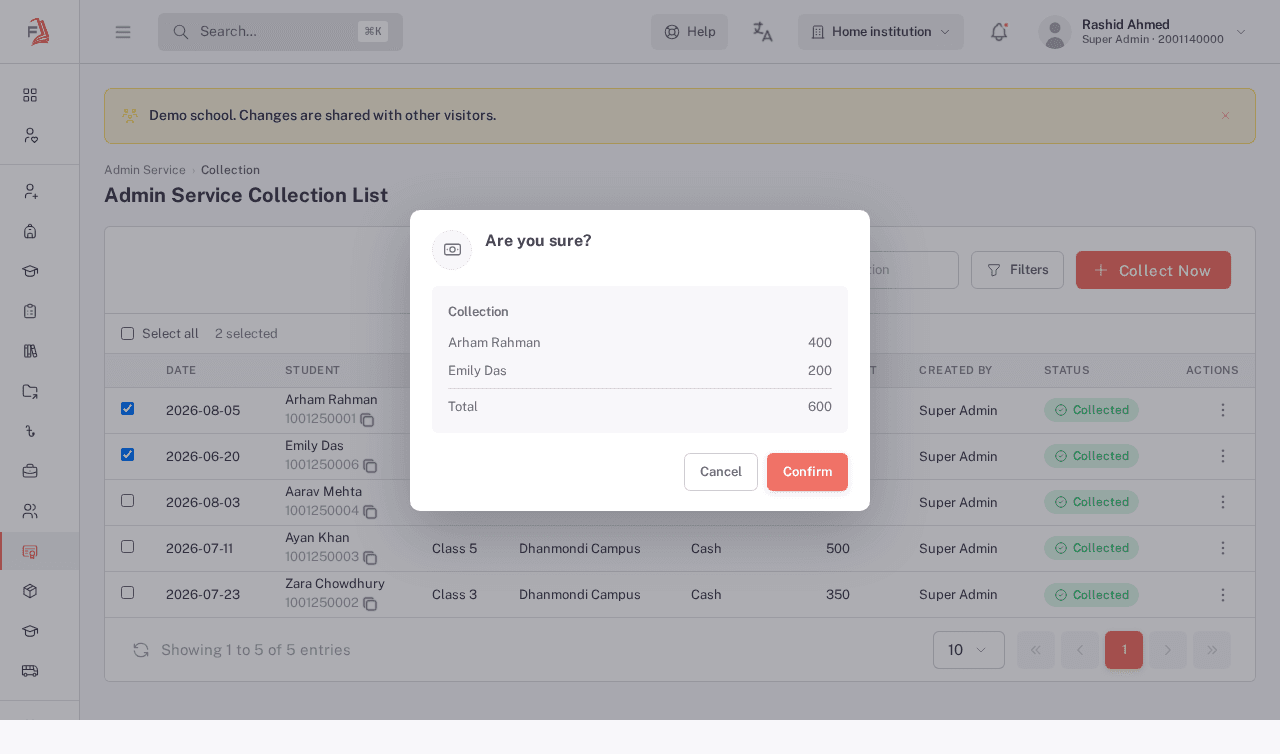The width and height of the screenshot is (1280, 754).
Task: Open the briefcase icon in sidebar
Action: pos(30,471)
